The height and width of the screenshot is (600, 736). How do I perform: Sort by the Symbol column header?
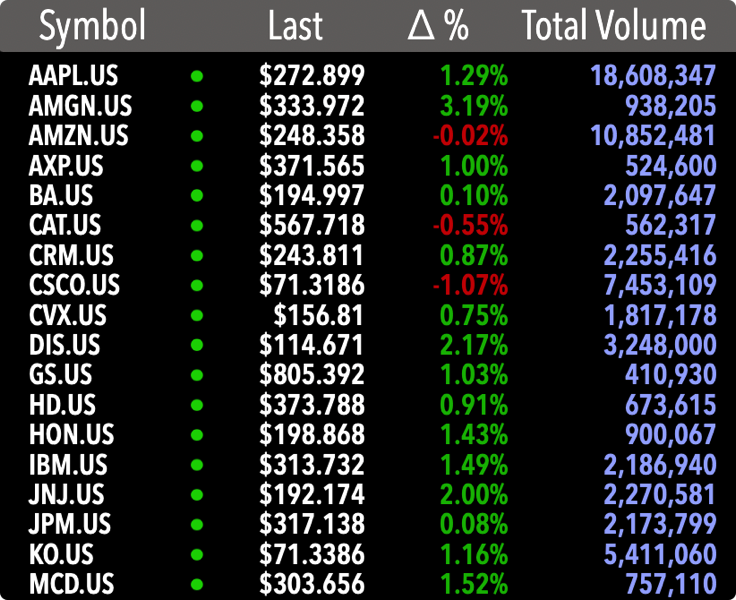(x=92, y=26)
